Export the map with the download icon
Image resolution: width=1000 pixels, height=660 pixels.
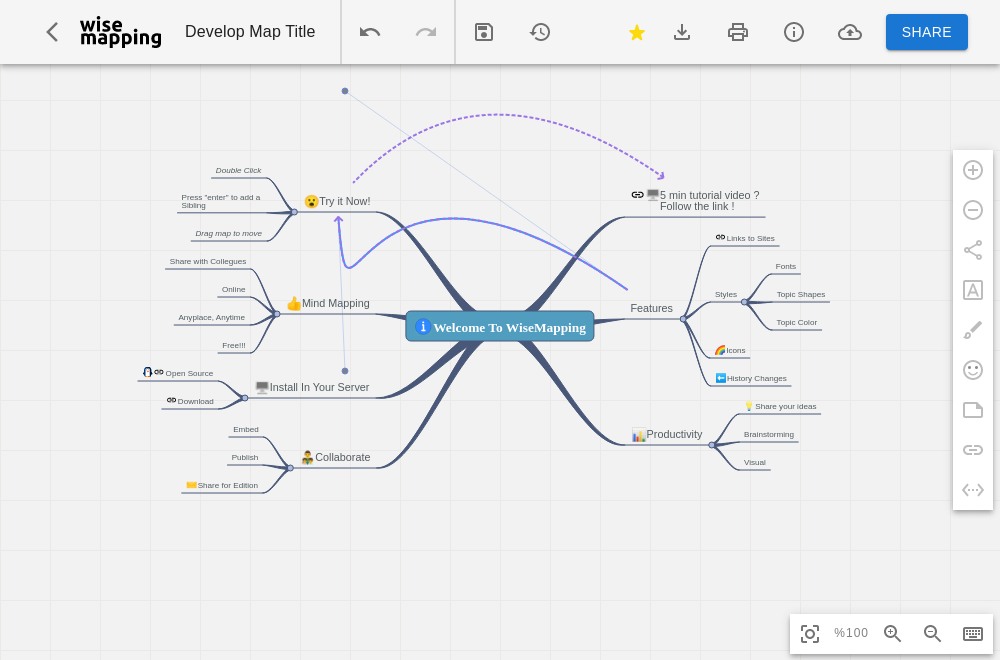pos(682,32)
